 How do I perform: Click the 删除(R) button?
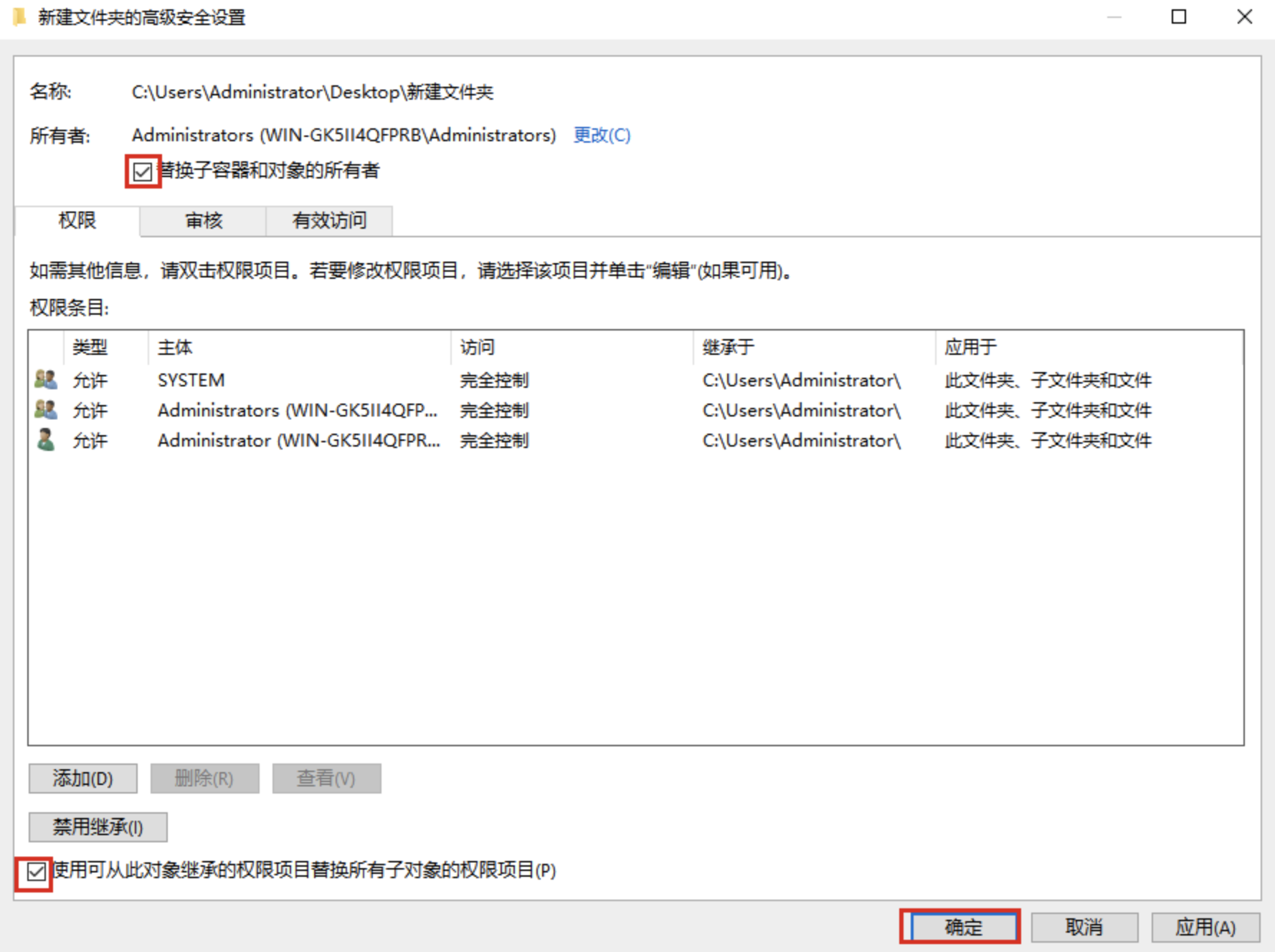[204, 779]
